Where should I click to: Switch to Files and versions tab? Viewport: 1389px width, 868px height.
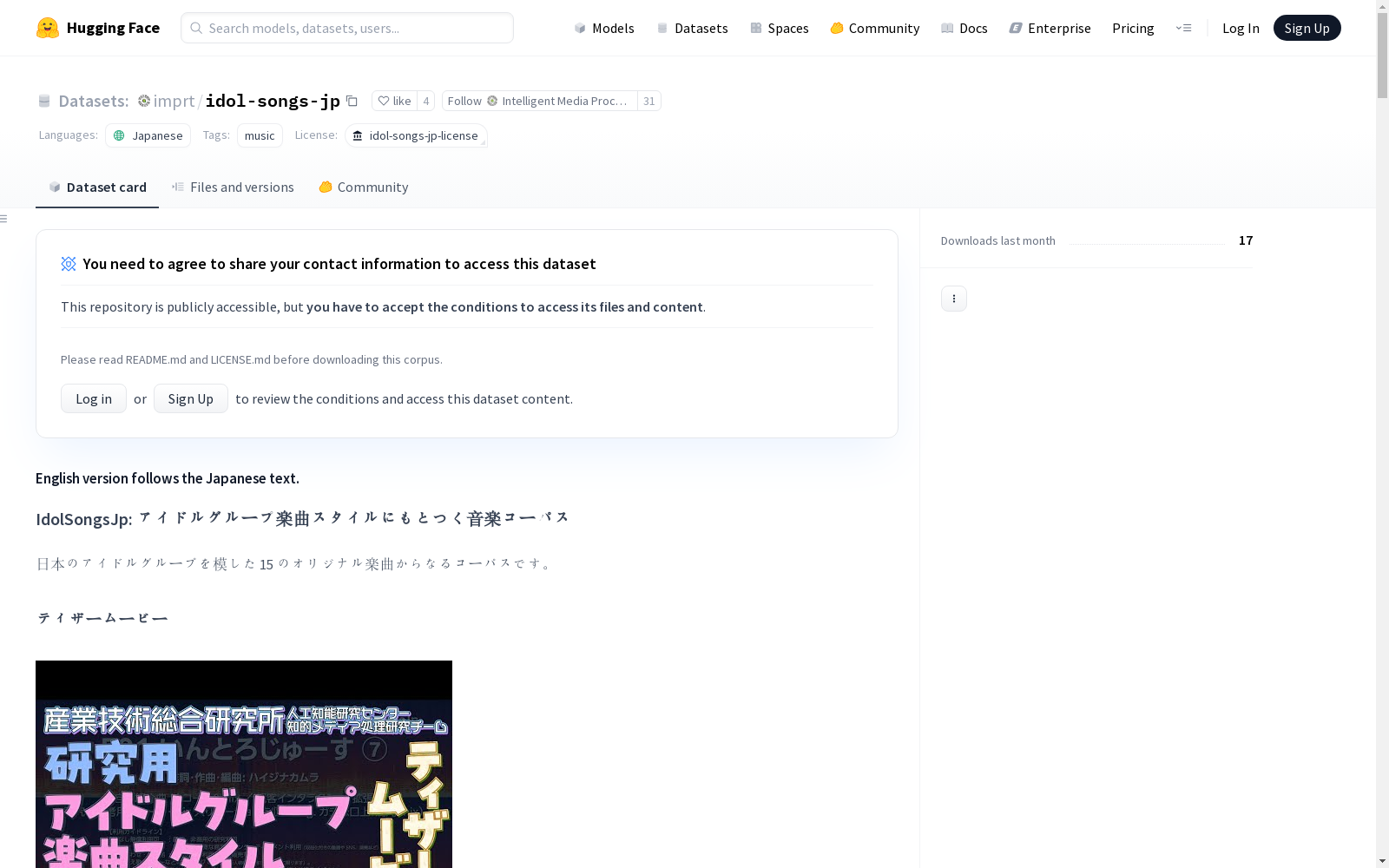pos(233,187)
